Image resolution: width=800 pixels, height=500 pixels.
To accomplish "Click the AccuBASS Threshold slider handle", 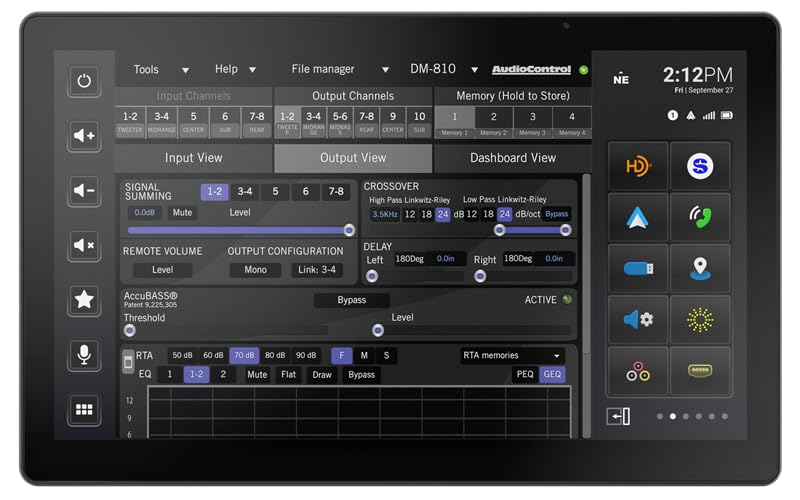I will coord(129,330).
